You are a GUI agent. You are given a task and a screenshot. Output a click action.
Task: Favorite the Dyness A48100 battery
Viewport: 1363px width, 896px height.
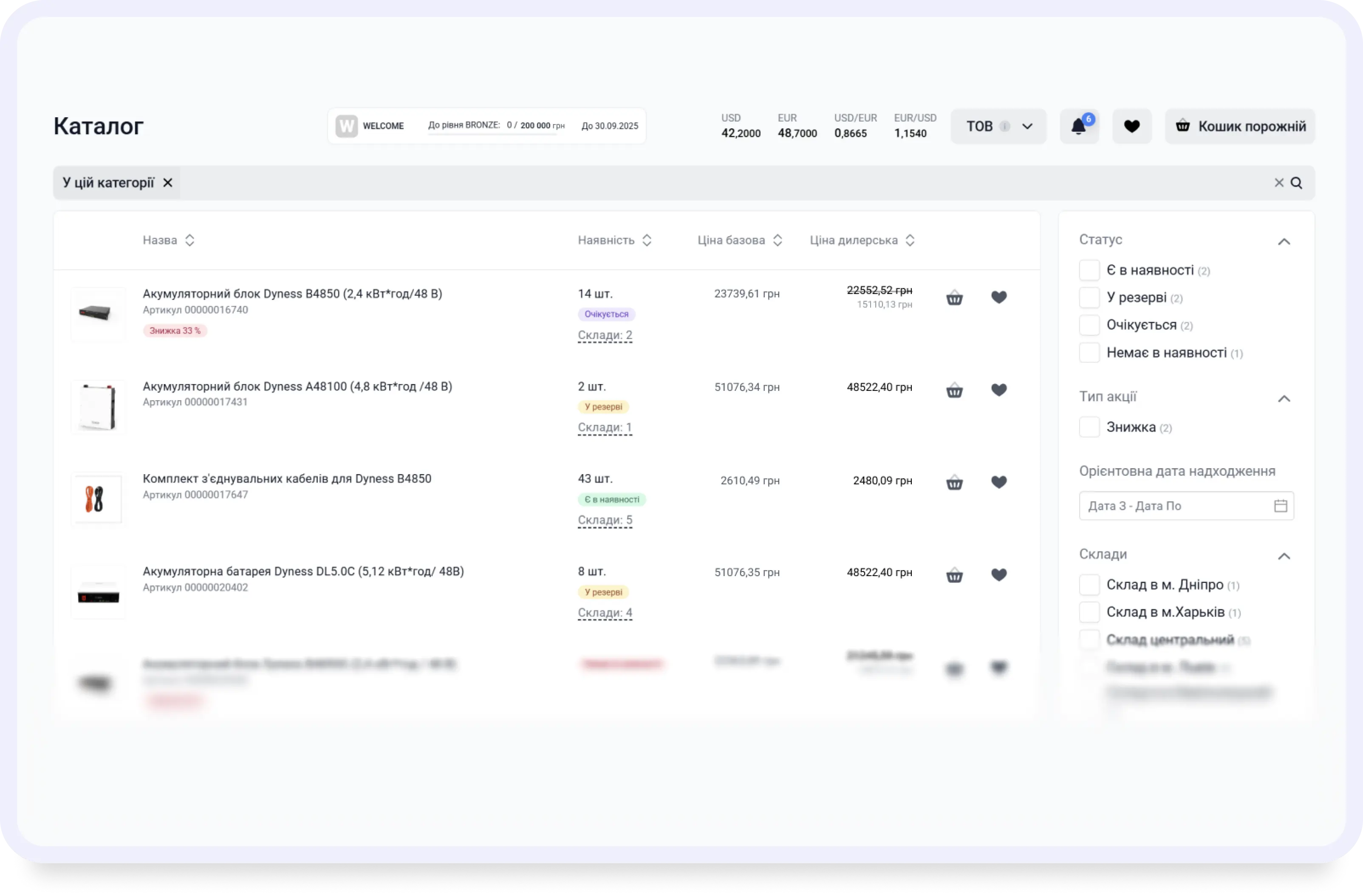[x=999, y=390]
